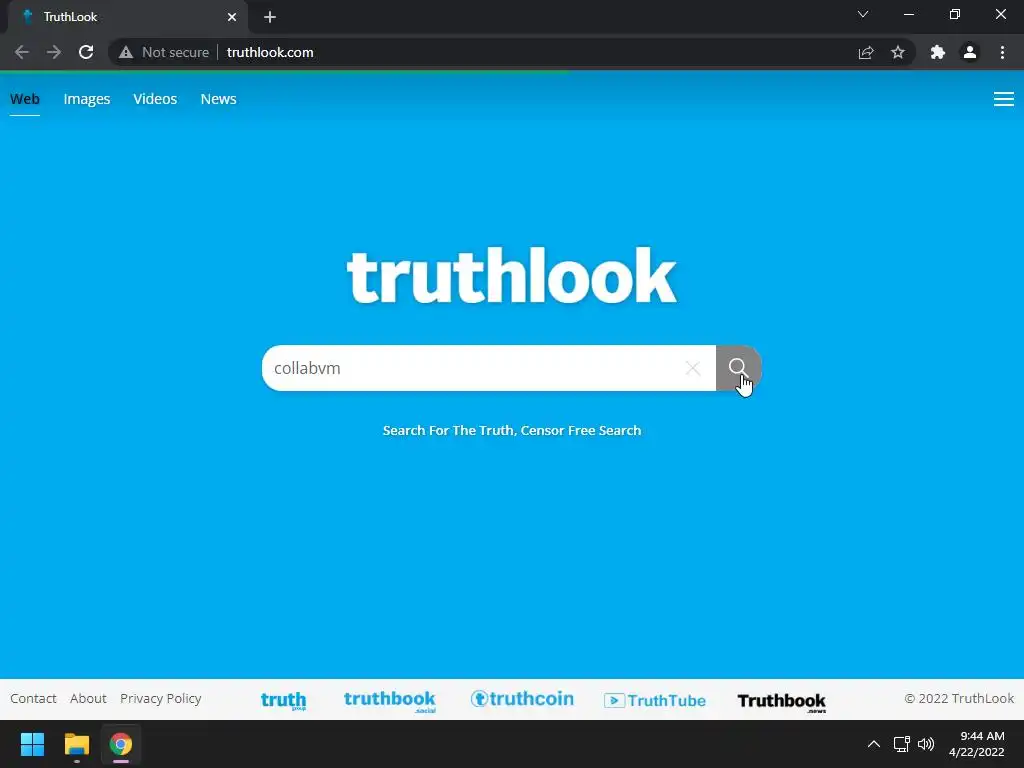Go forward in browser history
The image size is (1024, 768).
tap(54, 52)
